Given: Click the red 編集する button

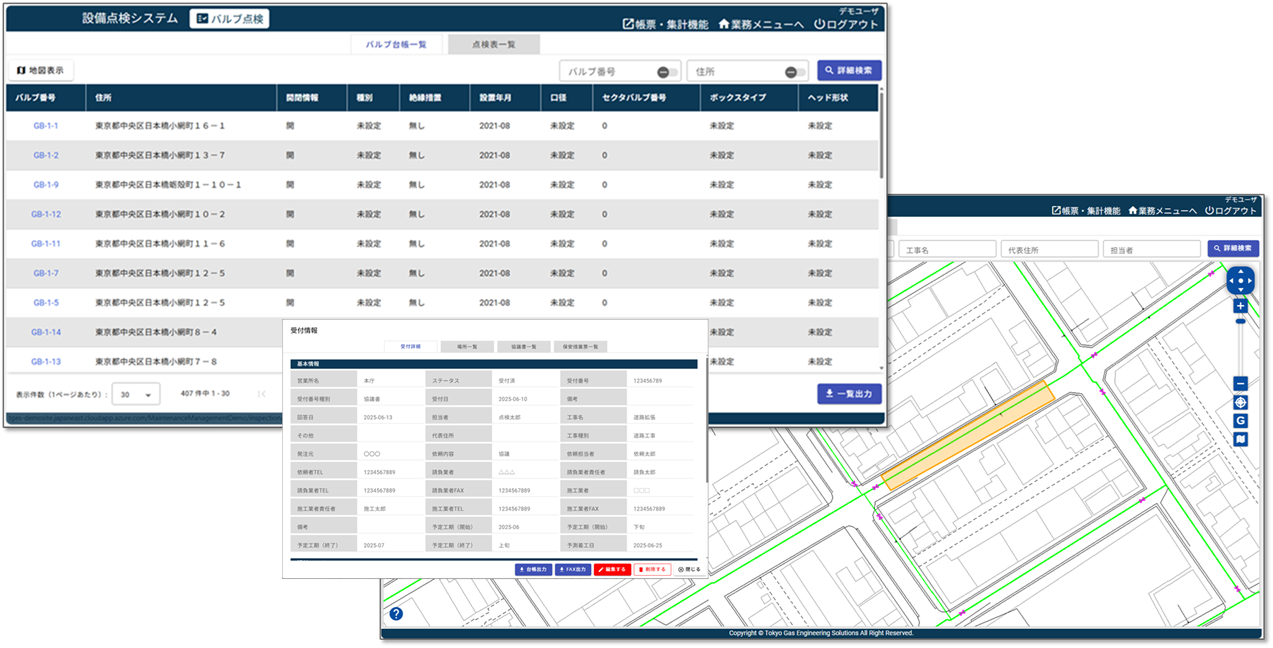Looking at the screenshot, I should coord(612,569).
